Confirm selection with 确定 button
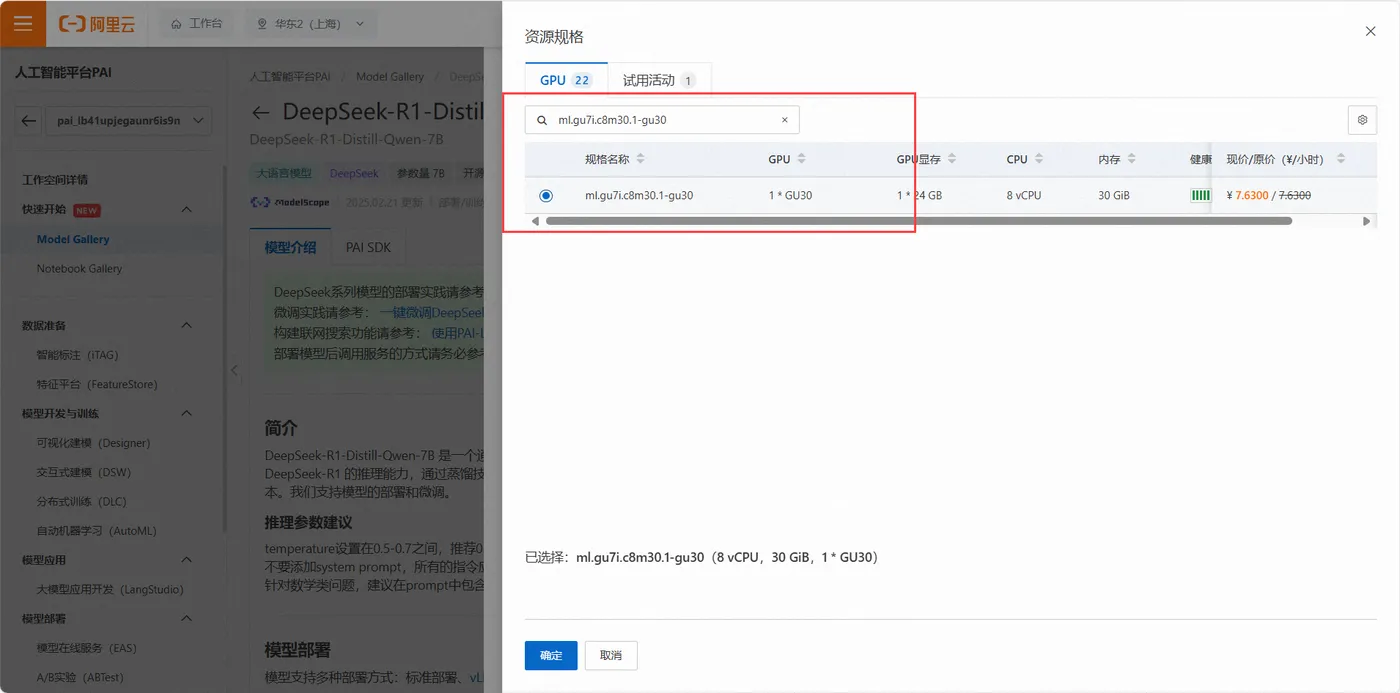This screenshot has height=693, width=1400. pyautogui.click(x=551, y=655)
